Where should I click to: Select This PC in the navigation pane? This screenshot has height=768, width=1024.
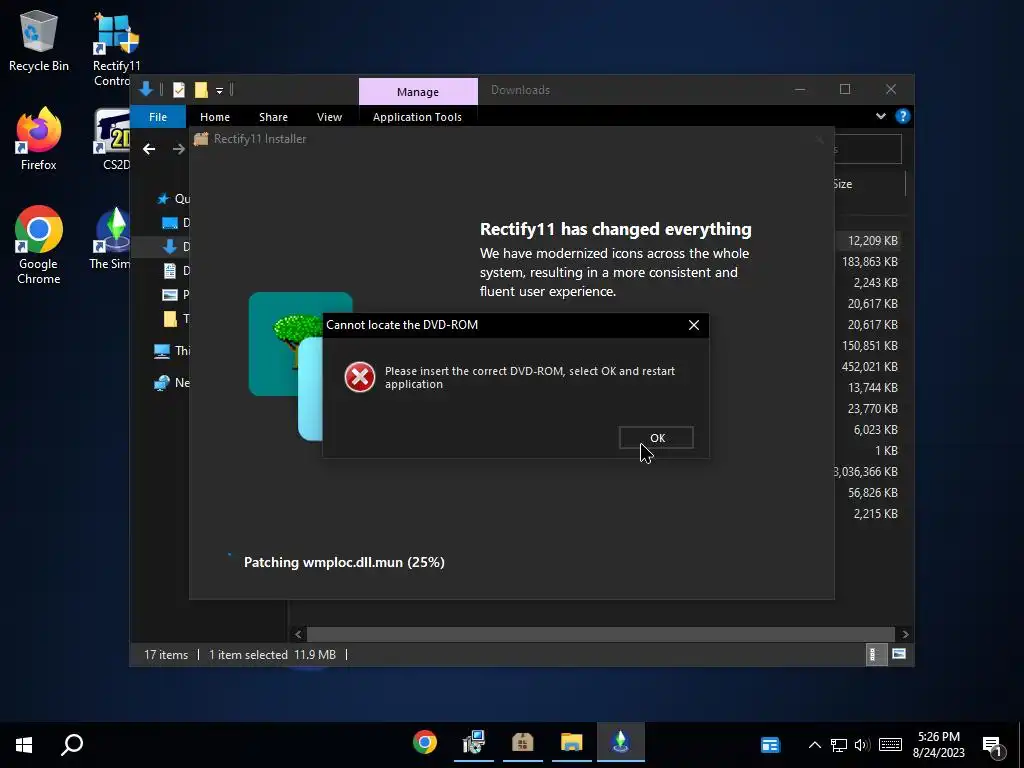click(172, 351)
